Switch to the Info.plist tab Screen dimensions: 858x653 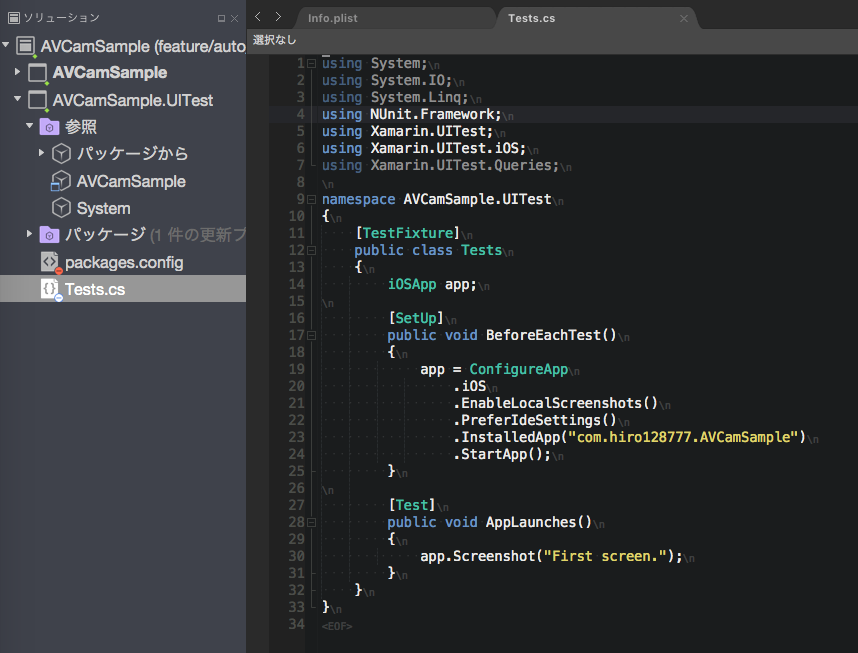[x=333, y=18]
